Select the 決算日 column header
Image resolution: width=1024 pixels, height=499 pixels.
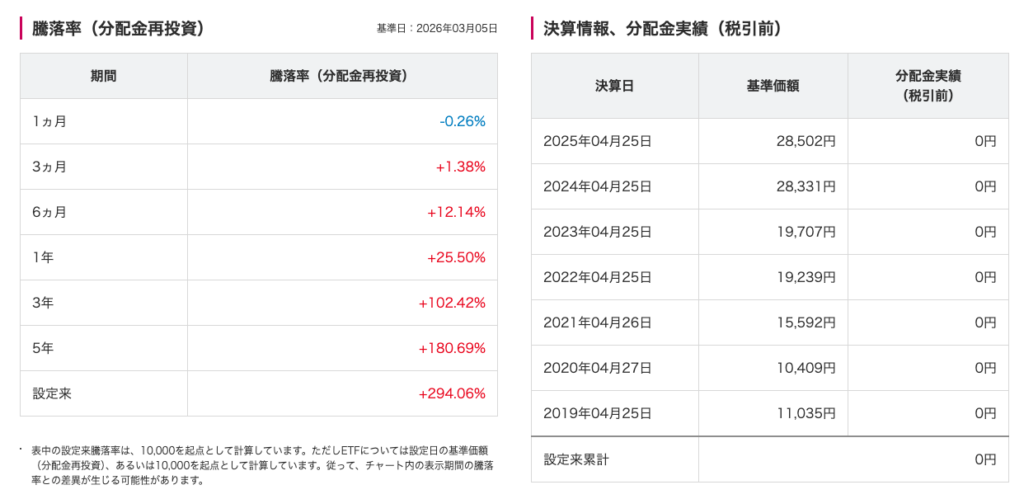click(614, 86)
